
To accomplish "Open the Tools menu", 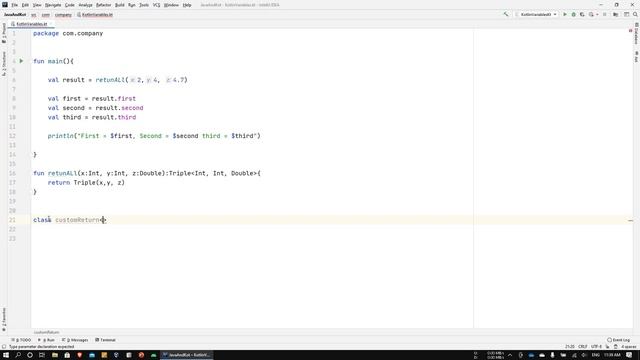I will pyautogui.click(x=144, y=5).
